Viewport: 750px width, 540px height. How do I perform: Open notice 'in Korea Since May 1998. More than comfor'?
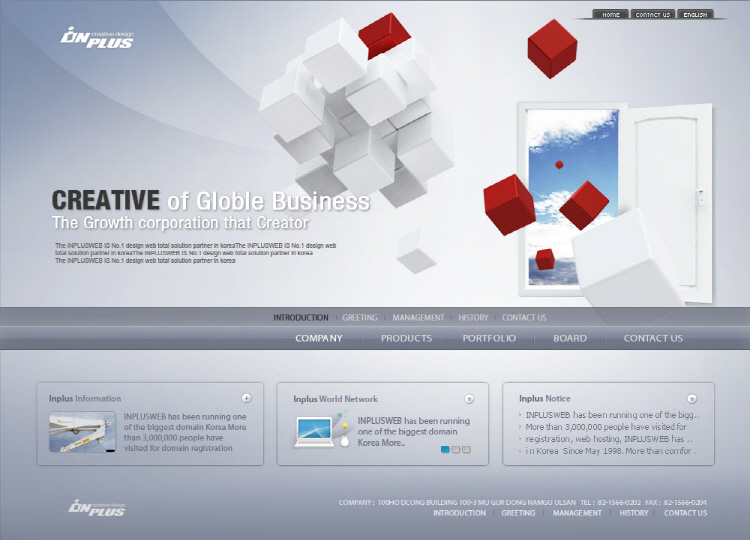point(610,451)
